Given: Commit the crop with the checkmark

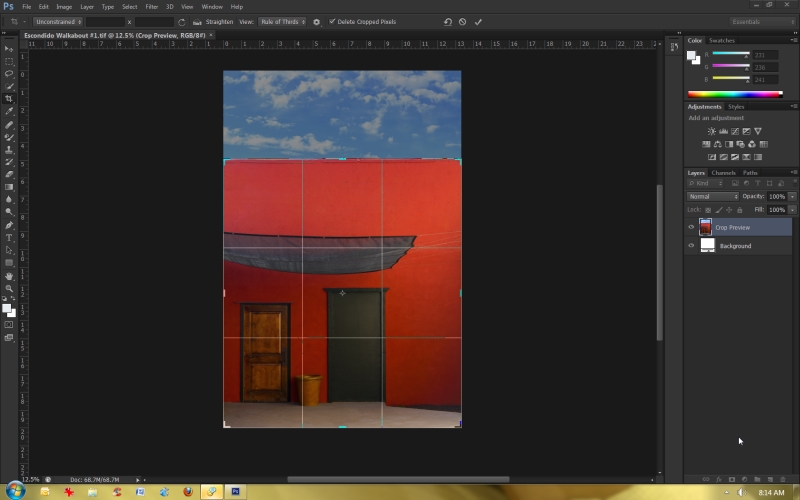Looking at the screenshot, I should coord(478,21).
